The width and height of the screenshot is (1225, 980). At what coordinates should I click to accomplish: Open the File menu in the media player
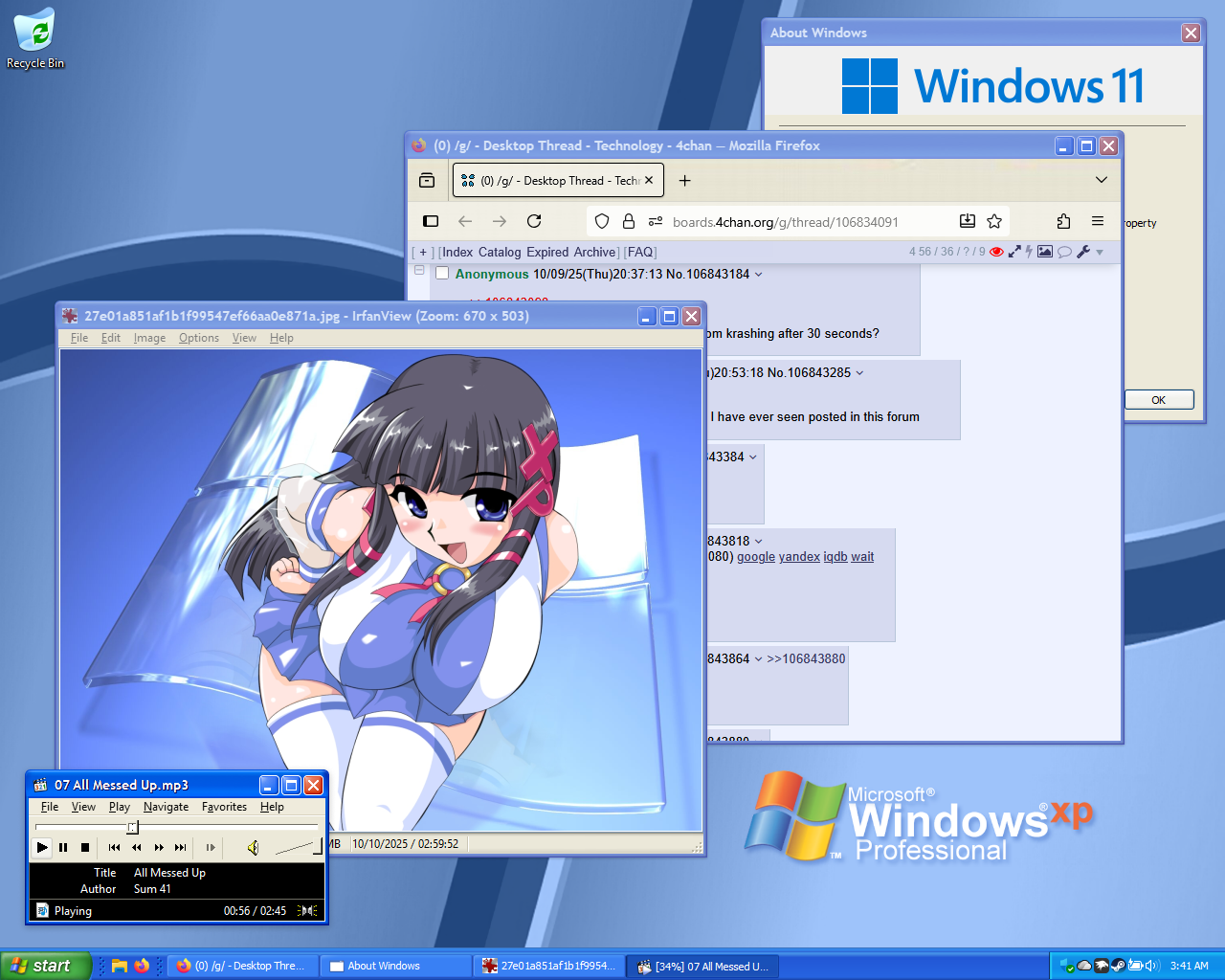50,807
